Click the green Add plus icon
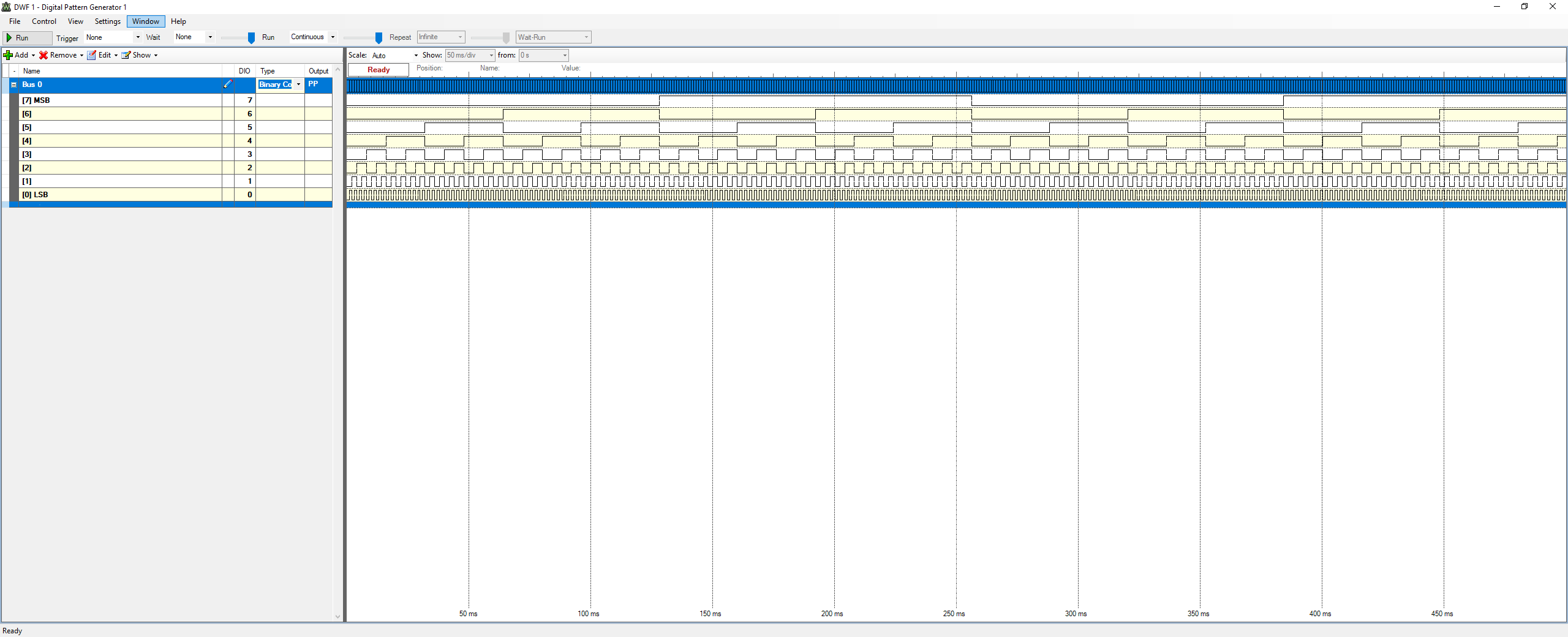 click(x=8, y=55)
